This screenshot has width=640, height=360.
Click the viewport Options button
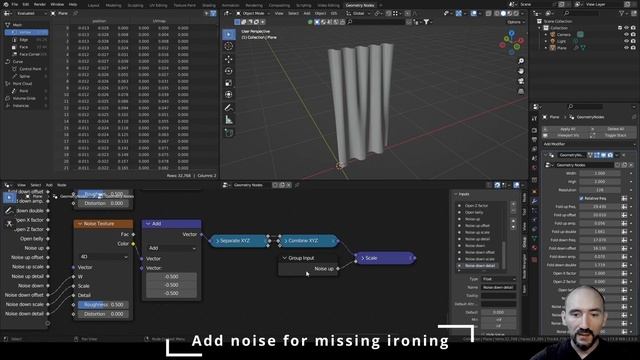point(515,22)
